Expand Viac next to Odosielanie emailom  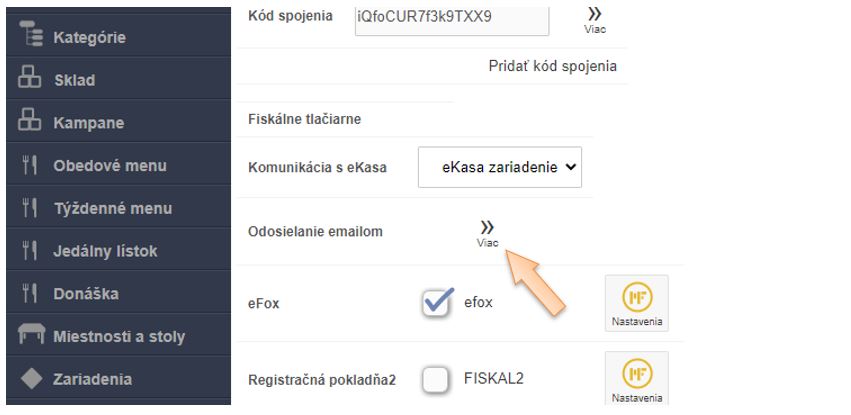[x=487, y=233]
